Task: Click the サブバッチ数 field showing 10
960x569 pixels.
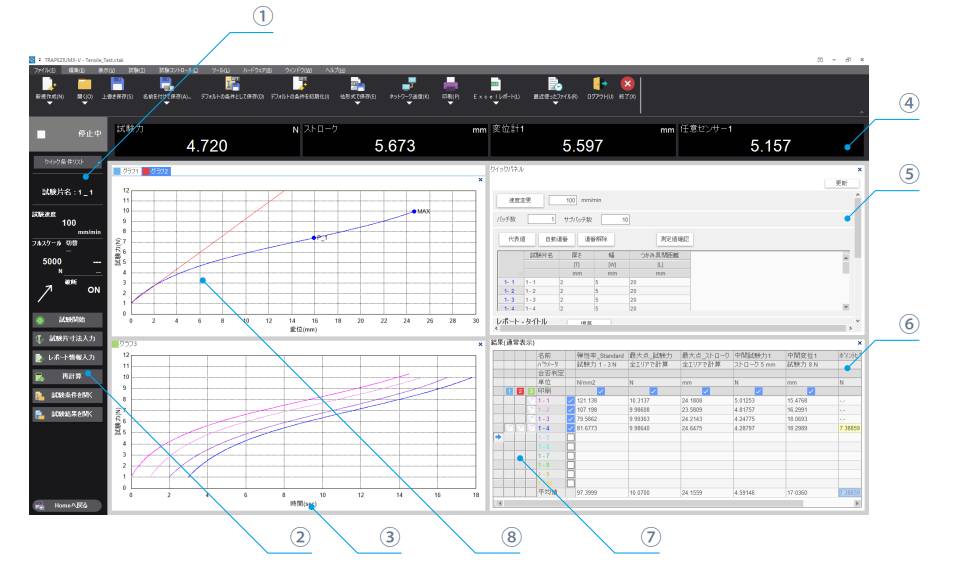Action: pyautogui.click(x=615, y=219)
